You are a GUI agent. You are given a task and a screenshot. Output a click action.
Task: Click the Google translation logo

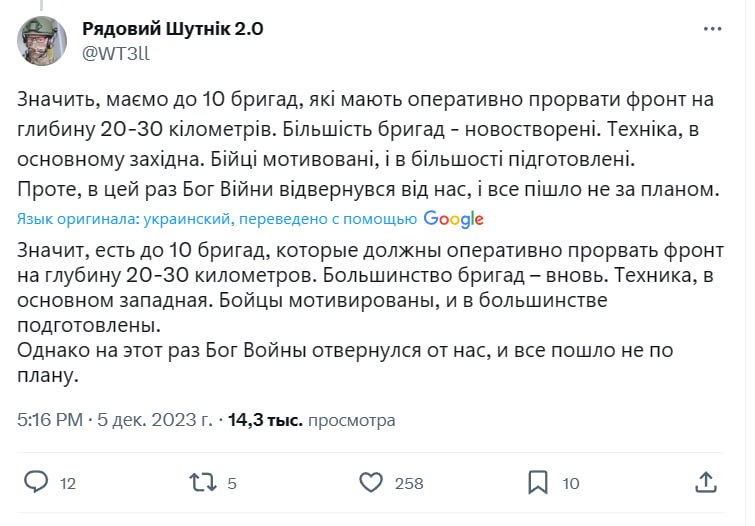[x=453, y=218]
